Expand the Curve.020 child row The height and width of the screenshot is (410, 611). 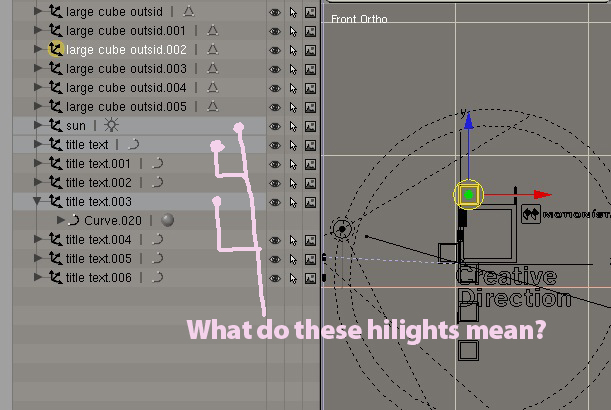pyautogui.click(x=60, y=220)
